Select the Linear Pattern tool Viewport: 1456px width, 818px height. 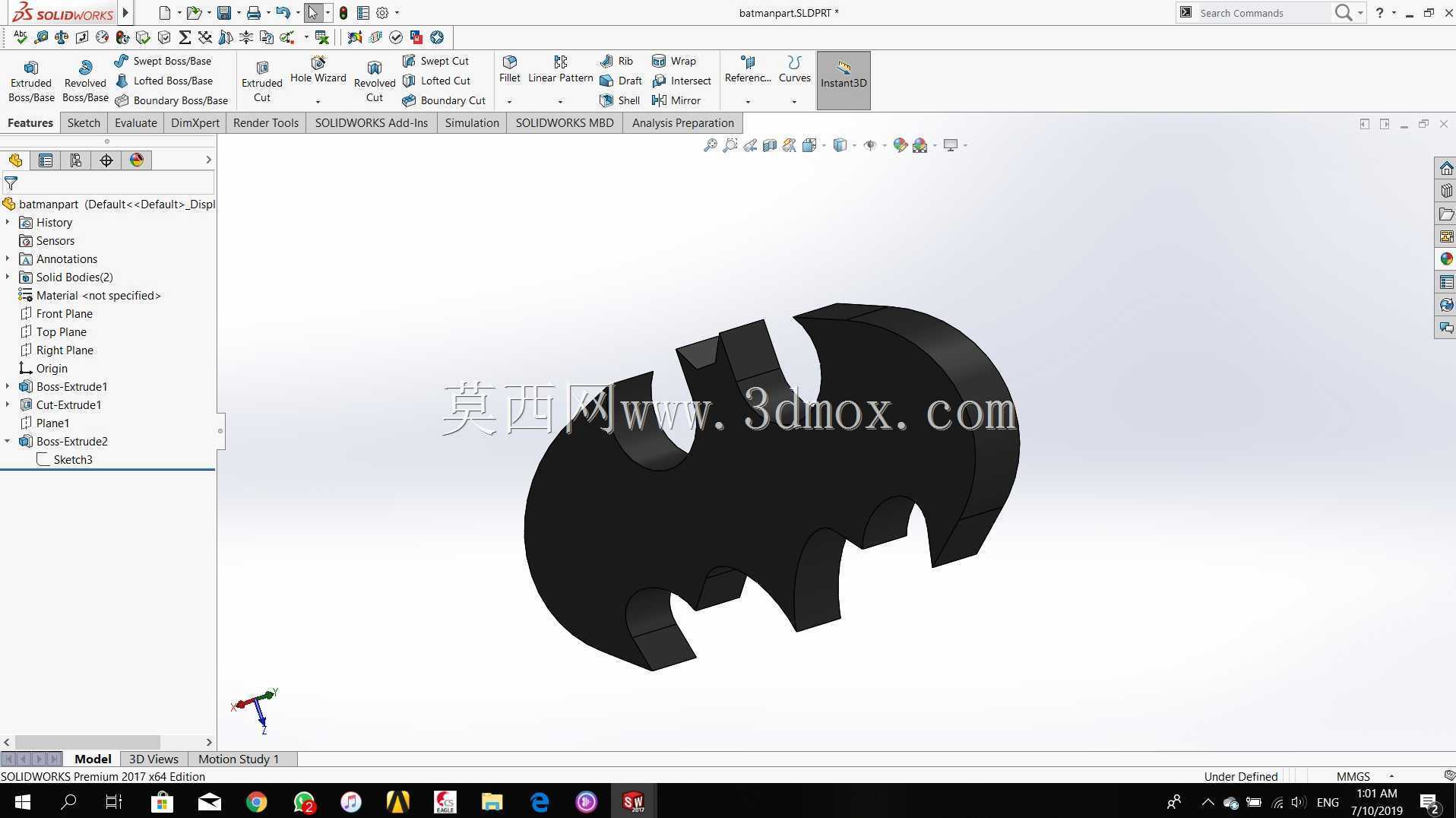tap(560, 69)
